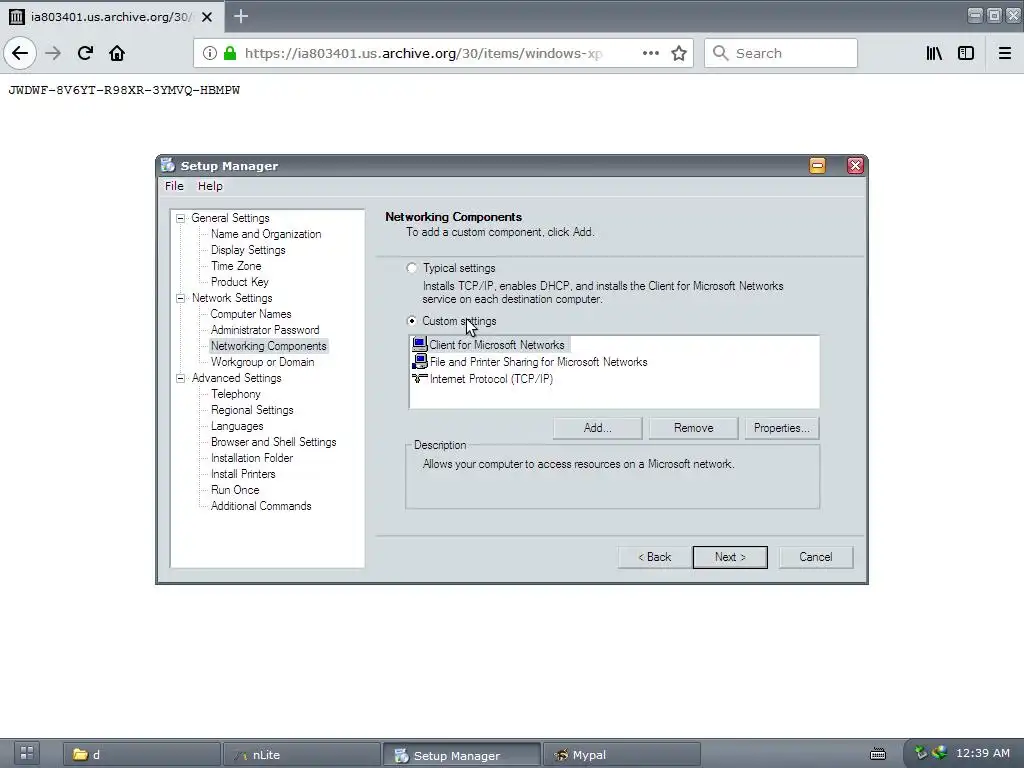Collapse the General Settings tree node

(x=180, y=218)
